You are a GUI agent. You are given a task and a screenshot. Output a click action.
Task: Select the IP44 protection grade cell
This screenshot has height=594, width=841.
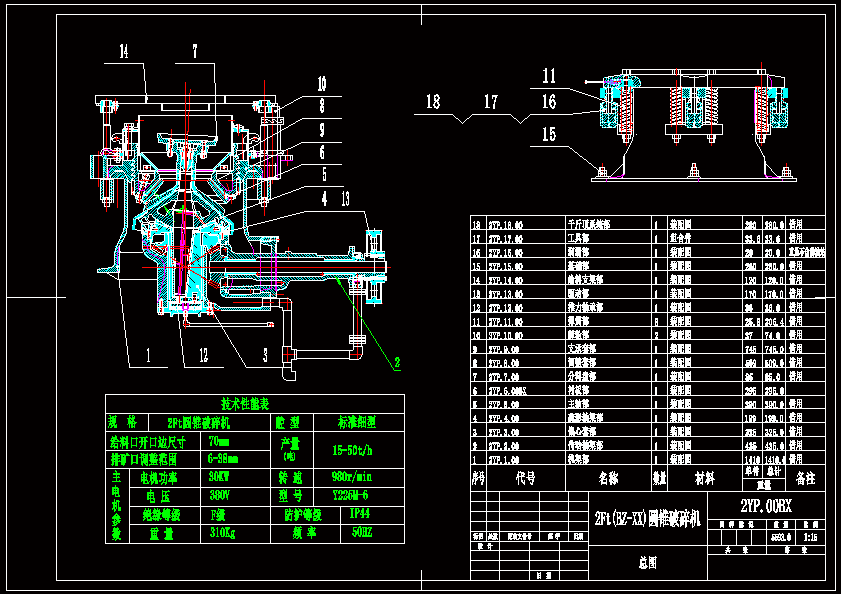point(357,514)
